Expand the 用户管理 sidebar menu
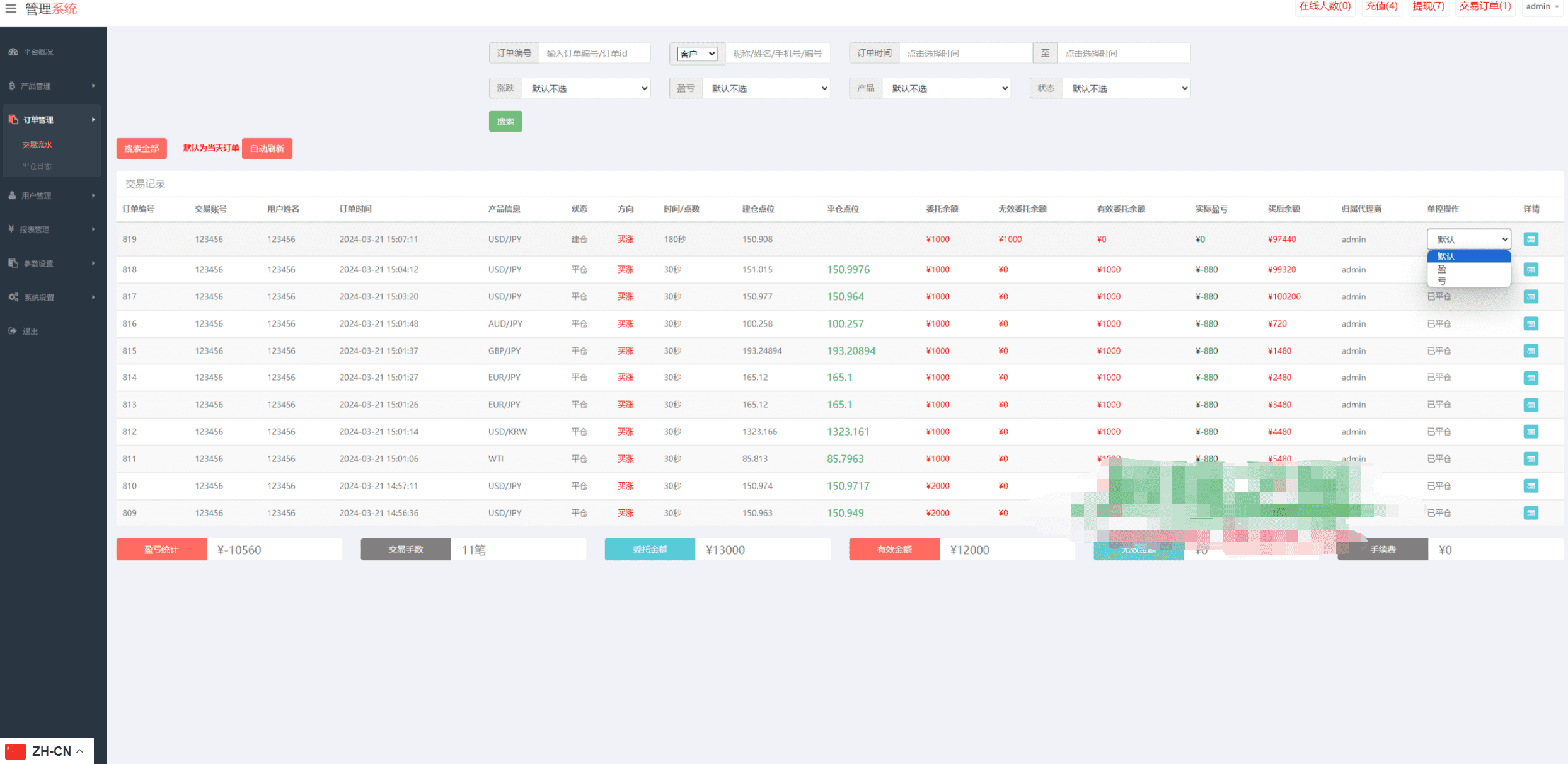This screenshot has height=764, width=1568. [x=50, y=196]
